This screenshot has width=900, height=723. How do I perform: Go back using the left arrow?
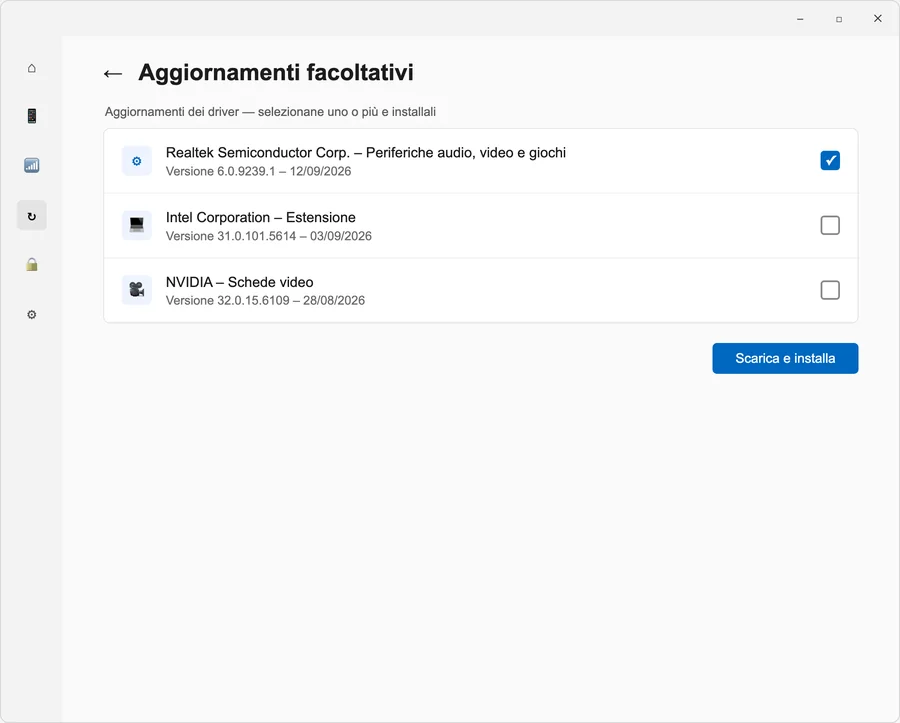(x=113, y=73)
